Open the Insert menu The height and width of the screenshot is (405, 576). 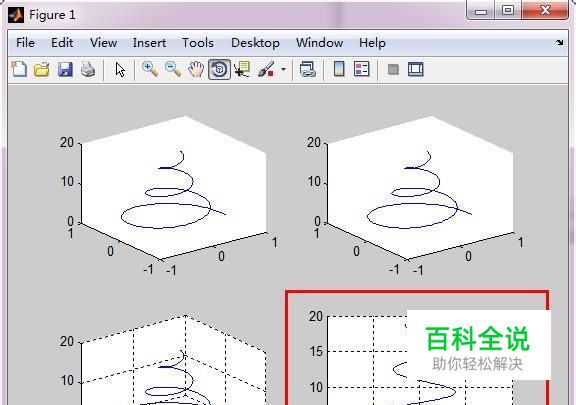(x=149, y=43)
